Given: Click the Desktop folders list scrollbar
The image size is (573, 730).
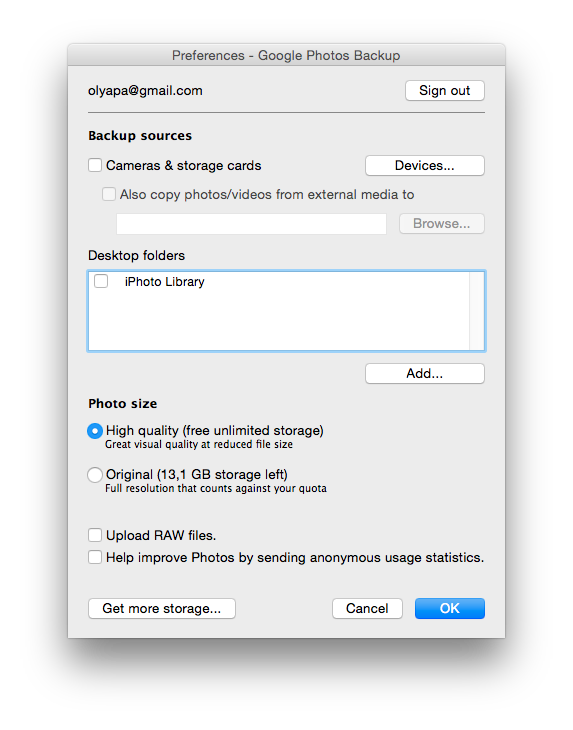Looking at the screenshot, I should coord(477,311).
